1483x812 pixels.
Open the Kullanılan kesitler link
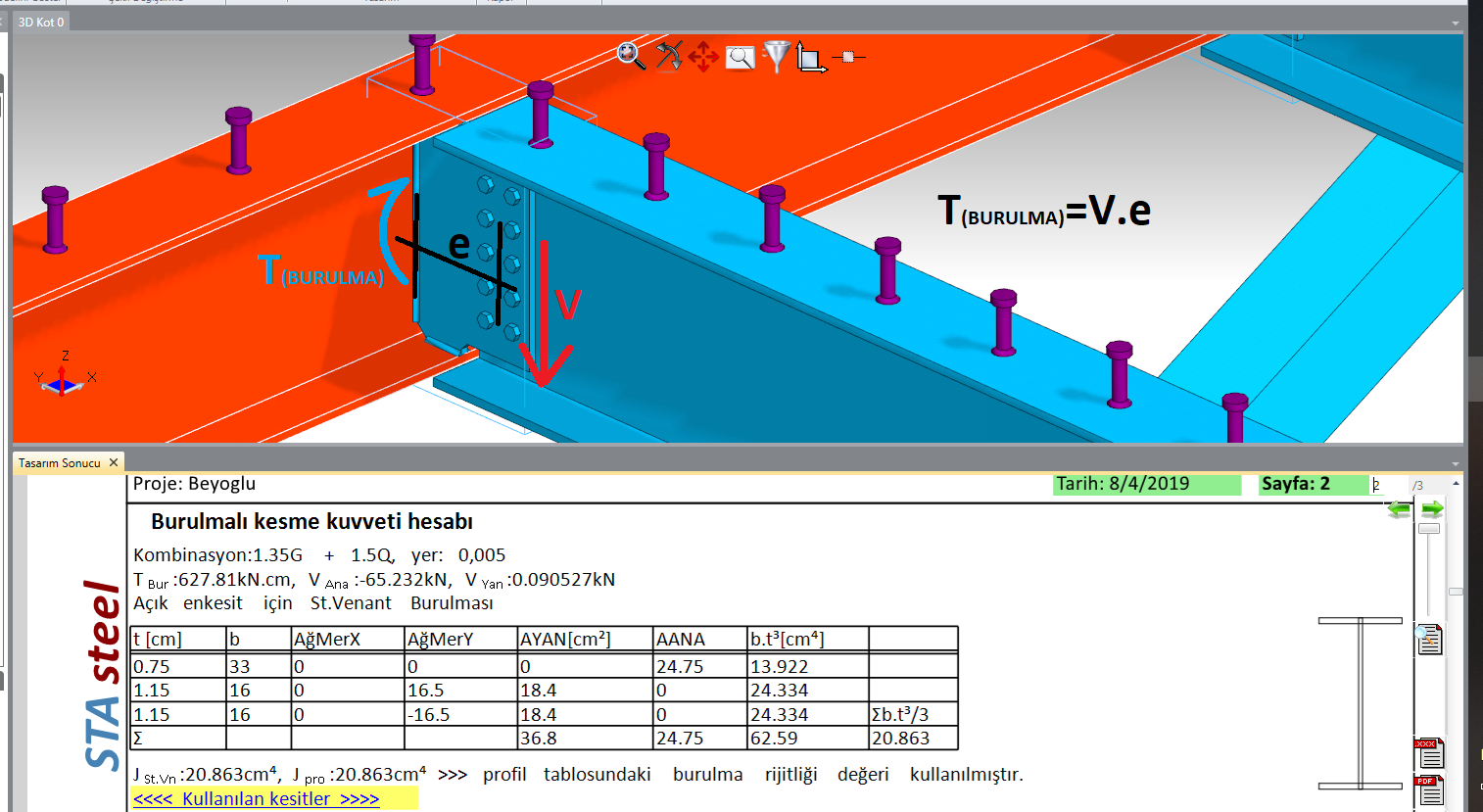pyautogui.click(x=257, y=799)
